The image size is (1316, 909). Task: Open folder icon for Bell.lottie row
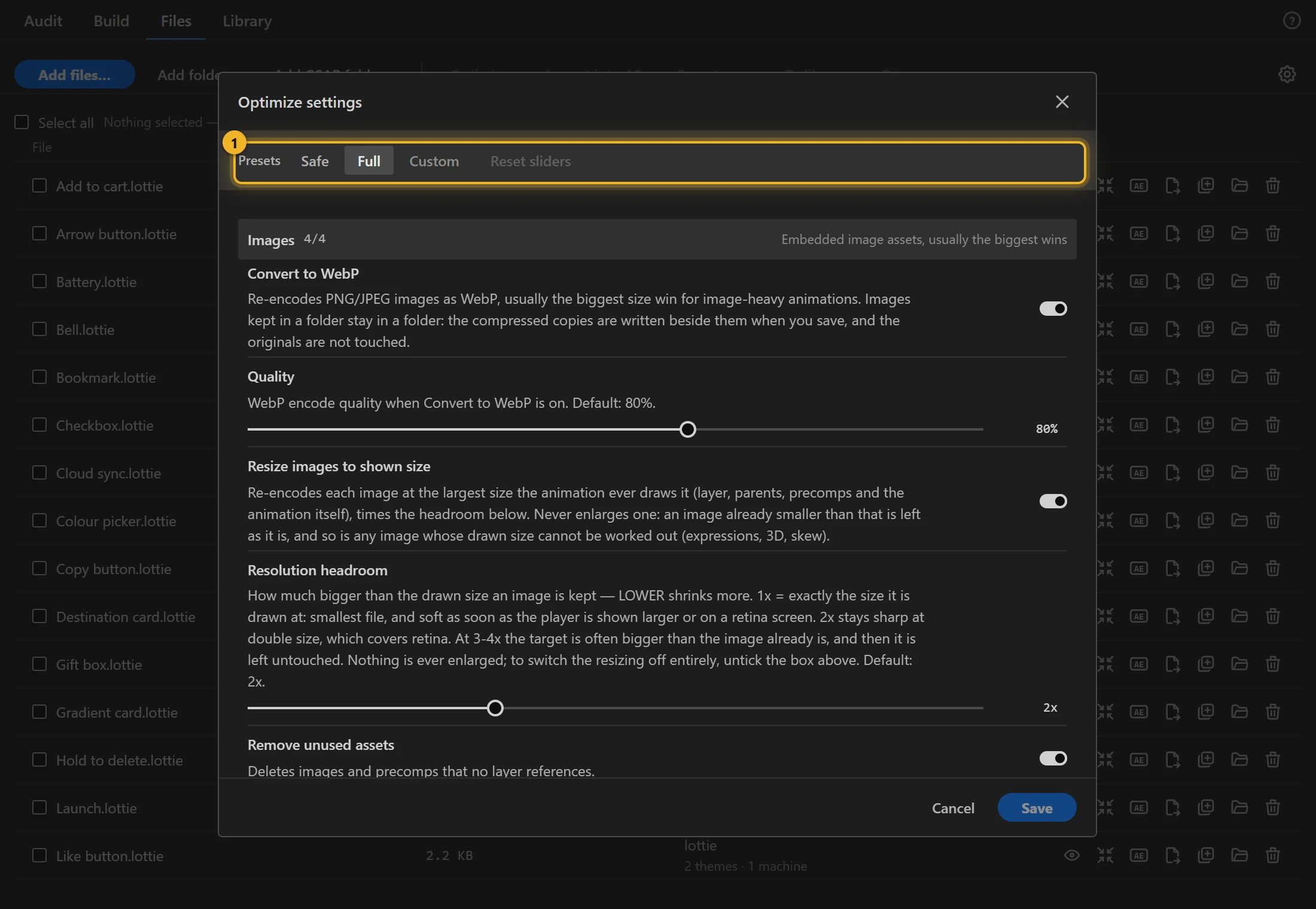(x=1239, y=329)
